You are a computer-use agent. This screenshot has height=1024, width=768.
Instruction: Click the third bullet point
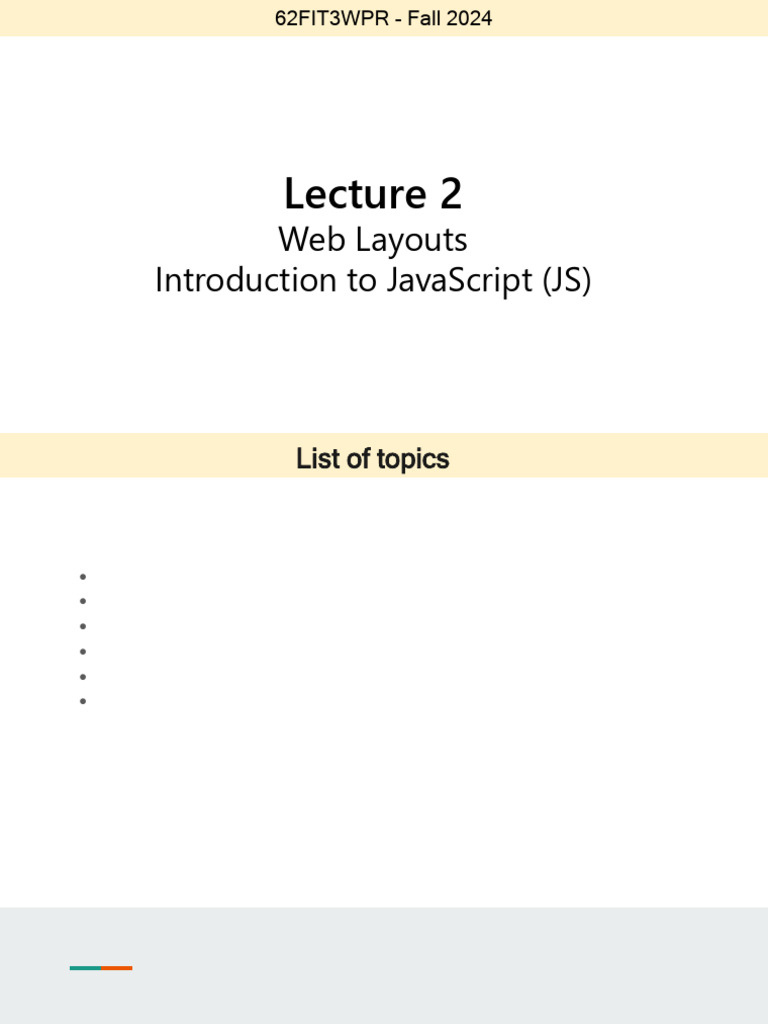83,626
